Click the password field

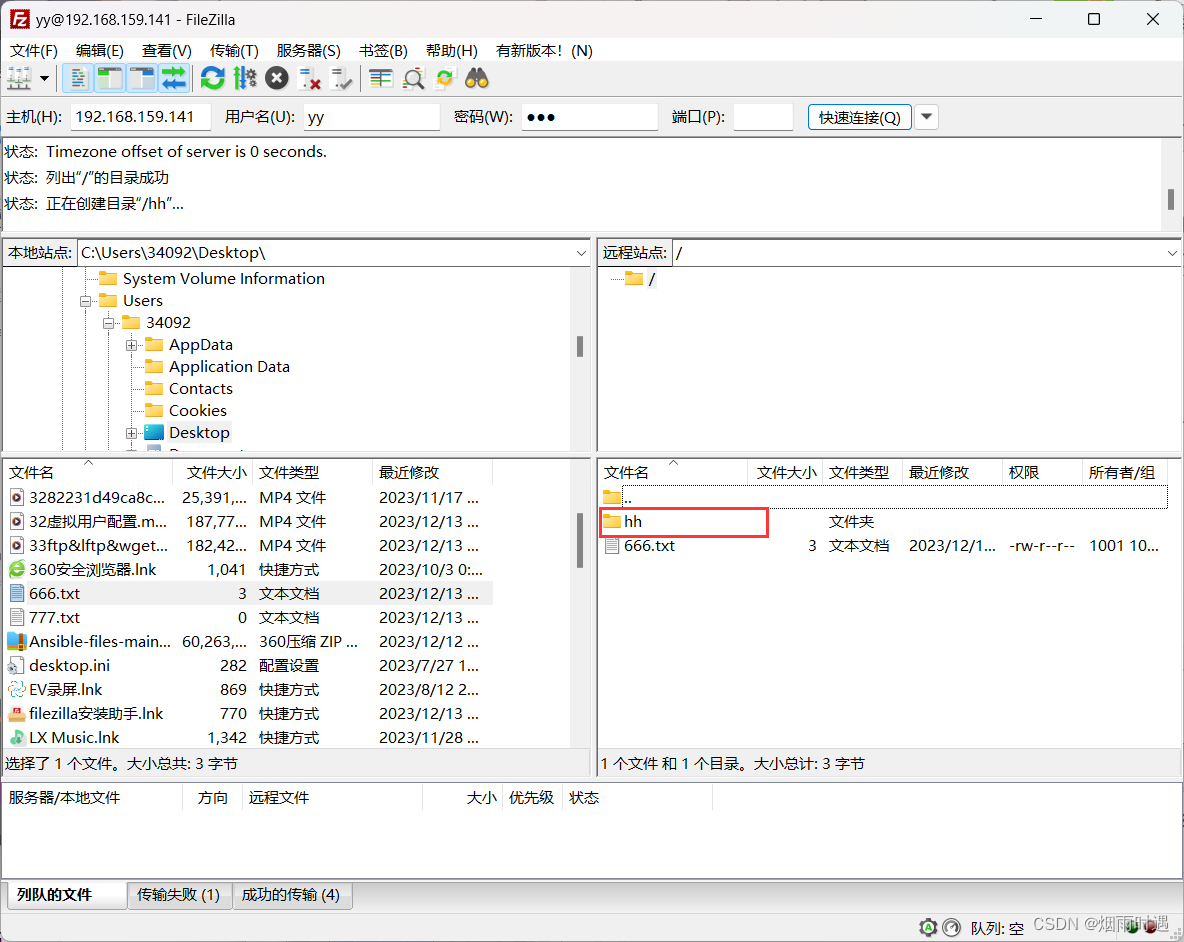(589, 117)
